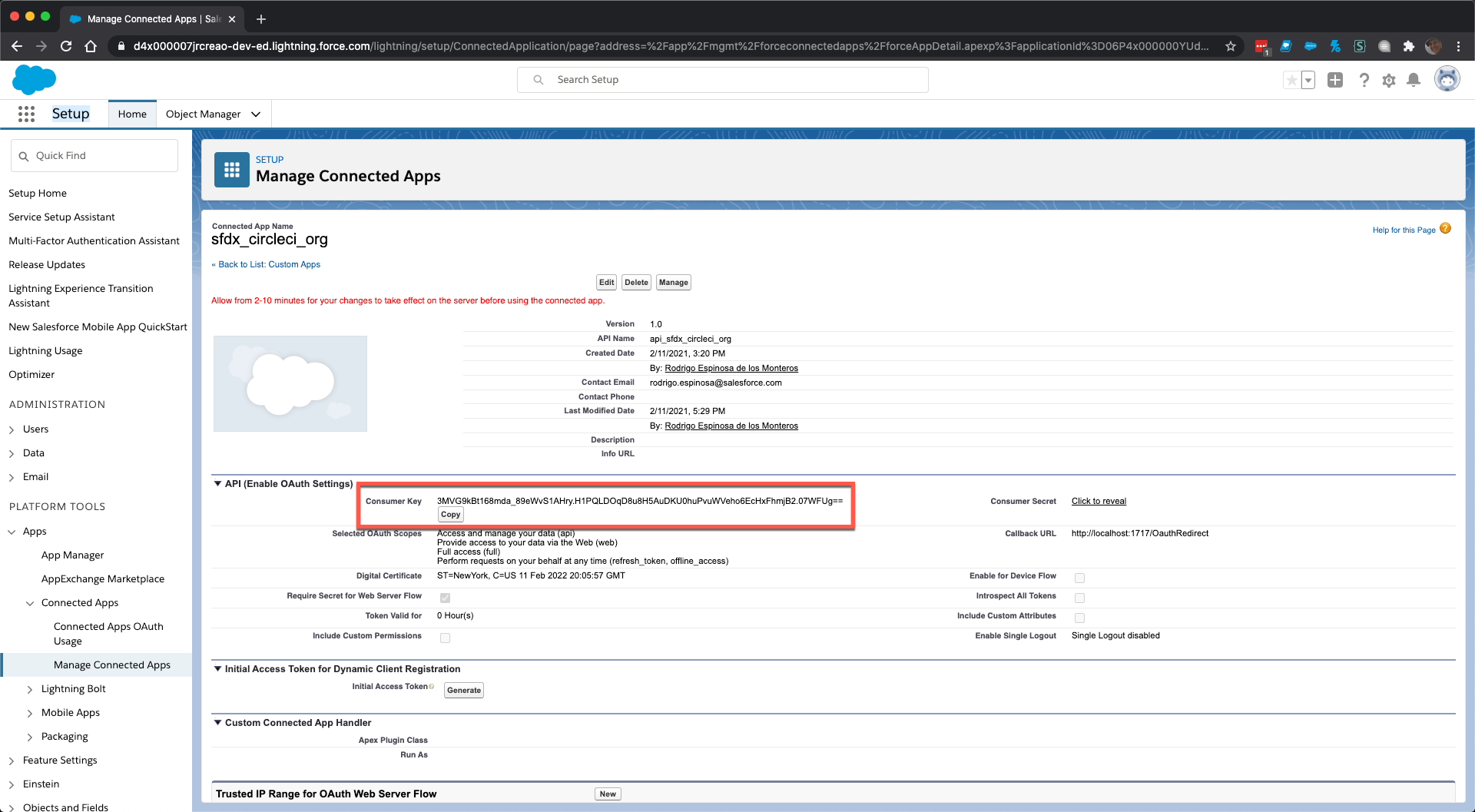
Task: Focus the Search Setup field
Action: [723, 80]
